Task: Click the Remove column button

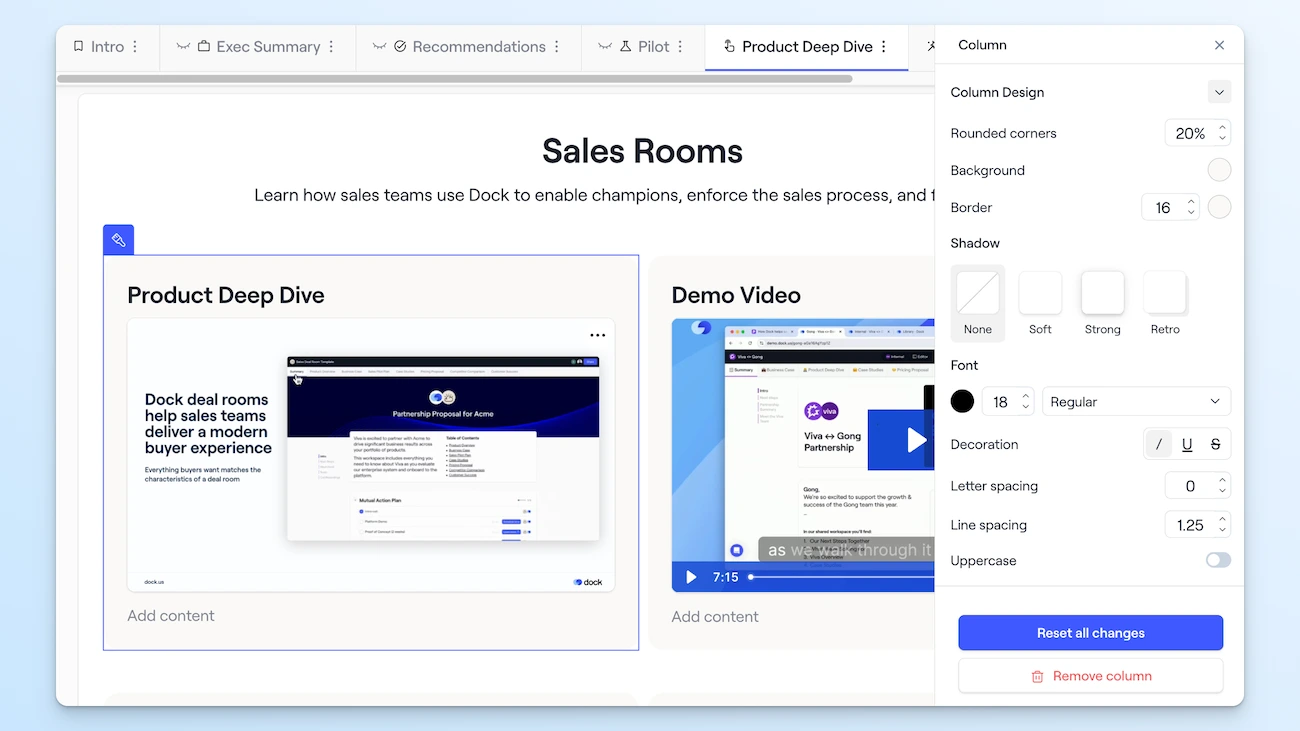Action: (1090, 676)
